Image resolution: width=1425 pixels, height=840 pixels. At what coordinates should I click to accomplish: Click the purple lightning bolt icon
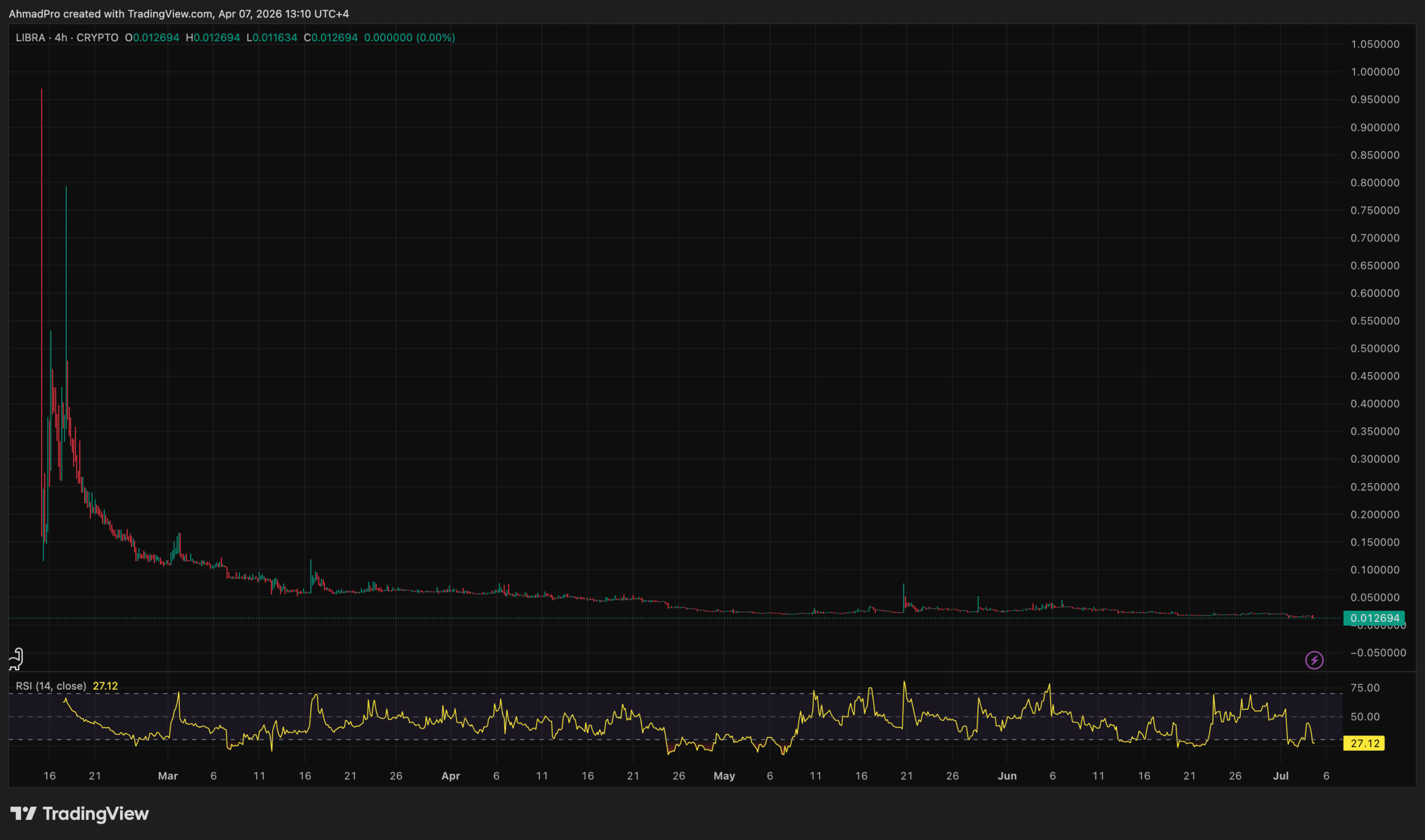point(1314,660)
